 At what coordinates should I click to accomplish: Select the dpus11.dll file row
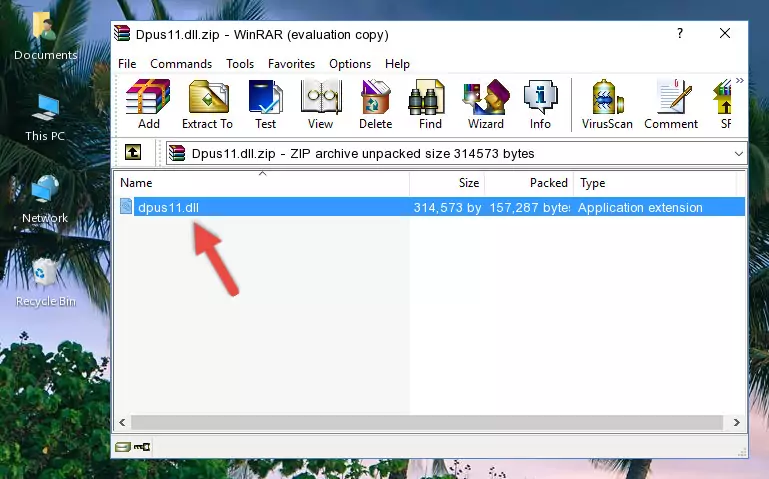431,207
